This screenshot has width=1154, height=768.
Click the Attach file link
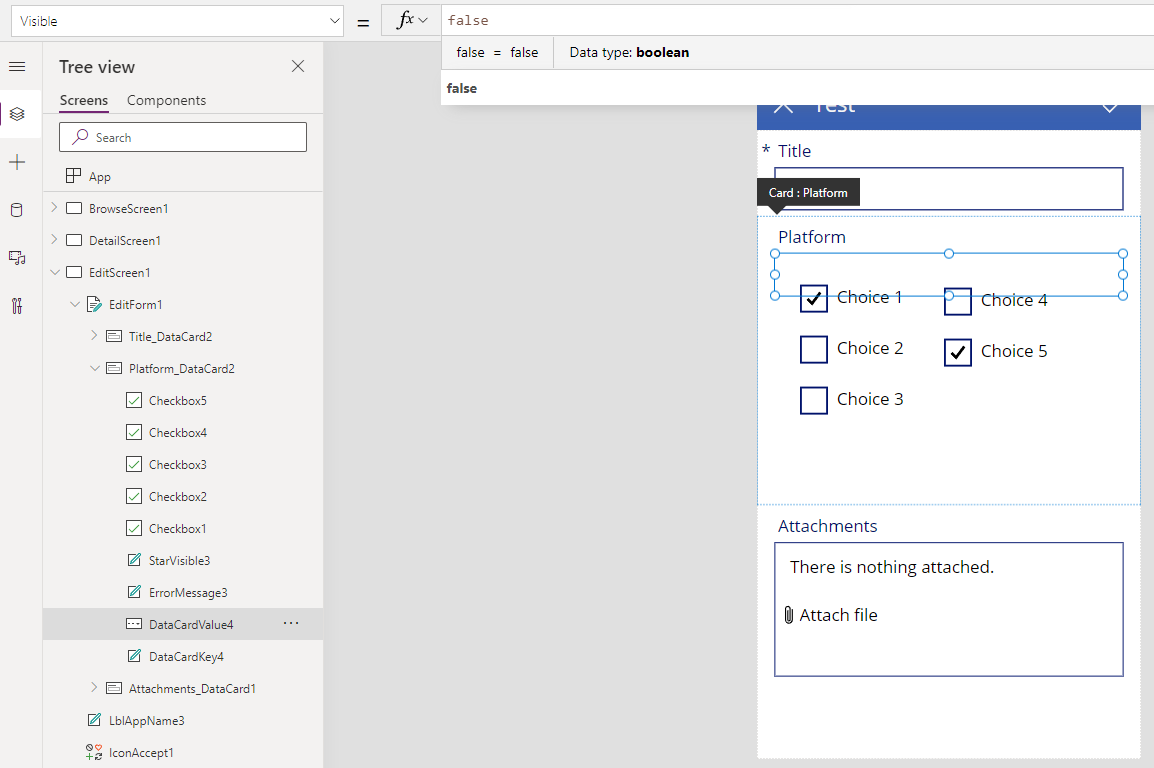click(x=837, y=614)
